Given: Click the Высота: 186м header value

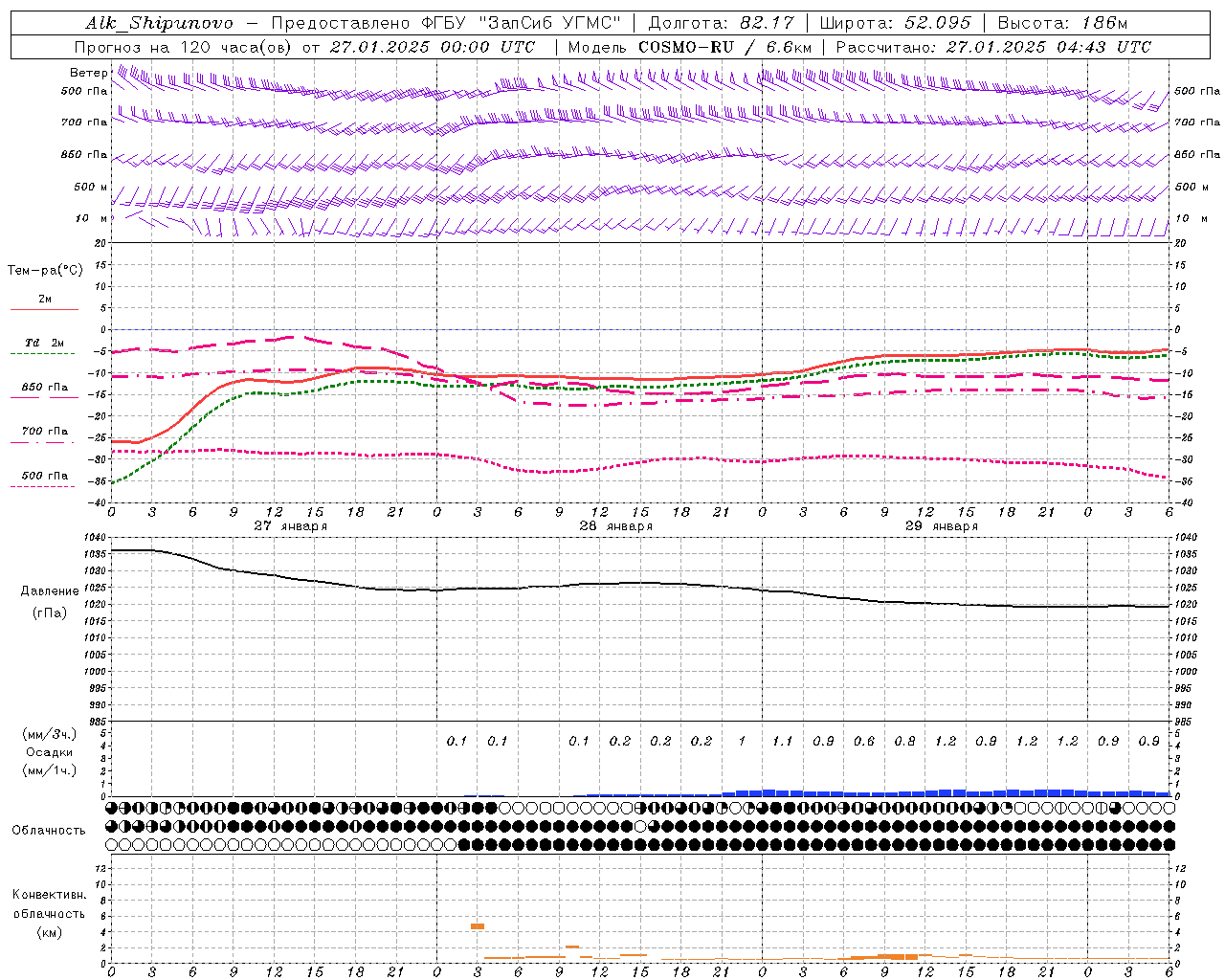Looking at the screenshot, I should 1063,23.
